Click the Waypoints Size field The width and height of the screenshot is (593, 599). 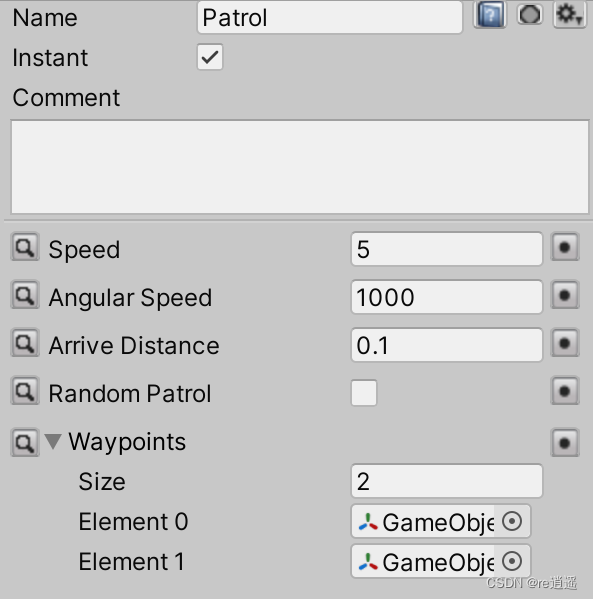tap(447, 481)
